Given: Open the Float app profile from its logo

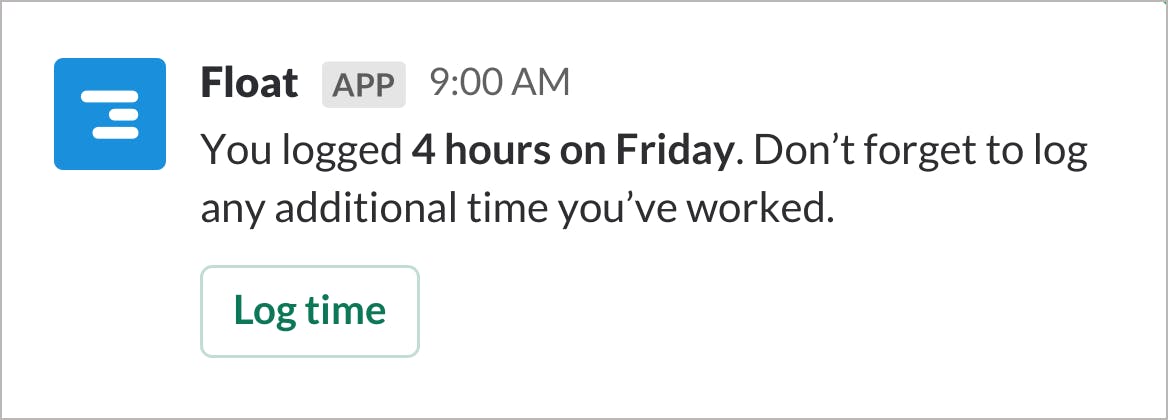Looking at the screenshot, I should coord(110,114).
